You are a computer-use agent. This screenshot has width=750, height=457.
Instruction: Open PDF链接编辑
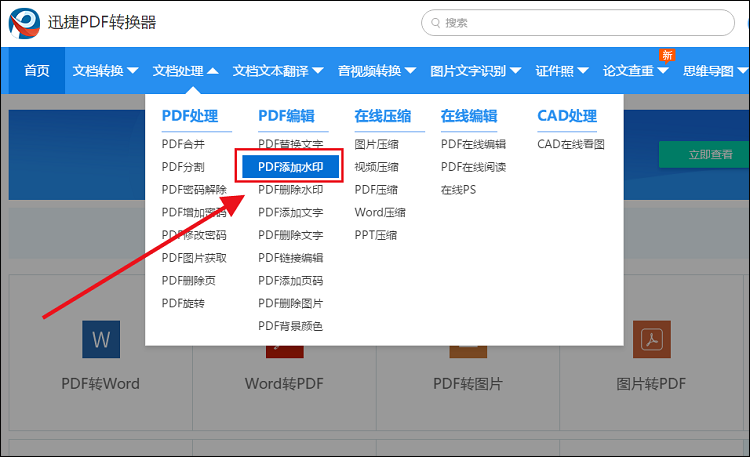pos(291,258)
